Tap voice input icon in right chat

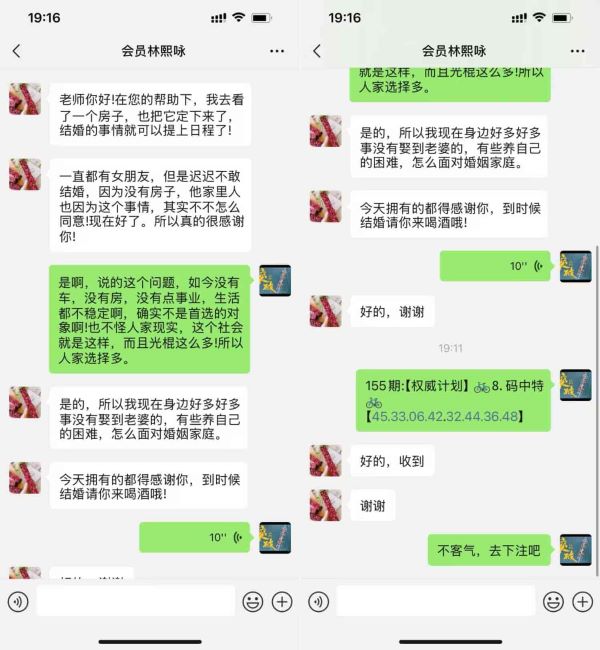pyautogui.click(x=318, y=601)
